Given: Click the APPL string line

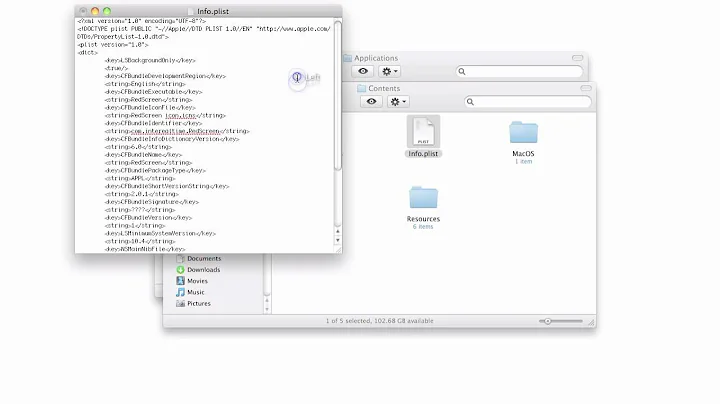Looking at the screenshot, I should [x=140, y=179].
